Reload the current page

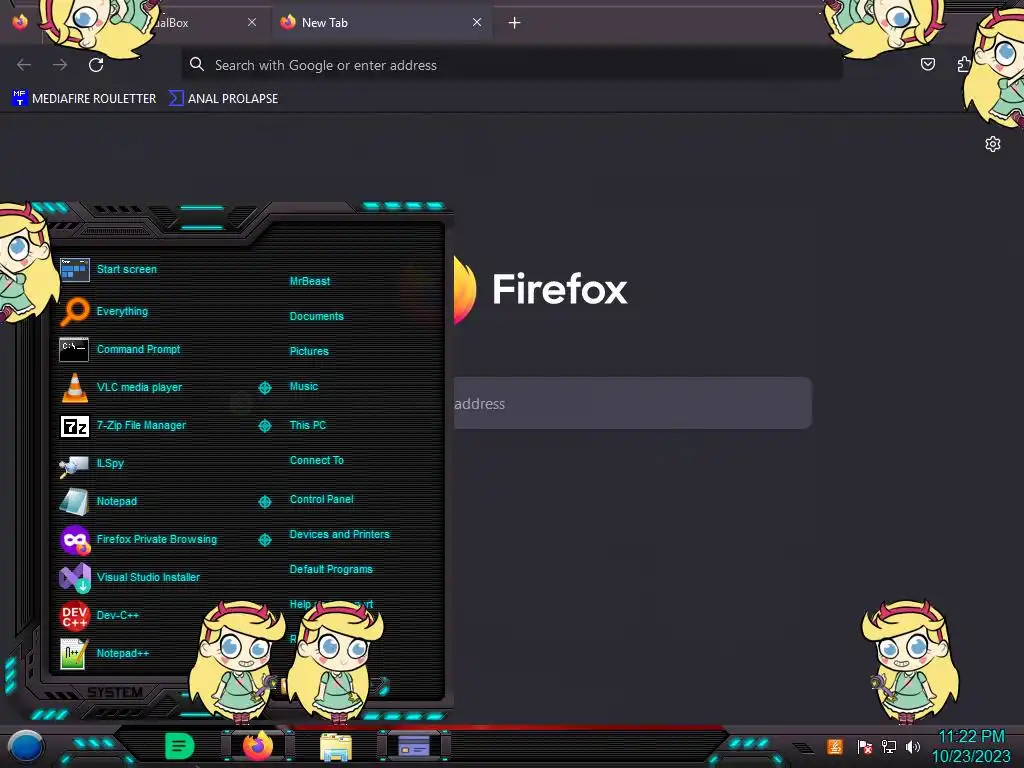pyautogui.click(x=96, y=65)
